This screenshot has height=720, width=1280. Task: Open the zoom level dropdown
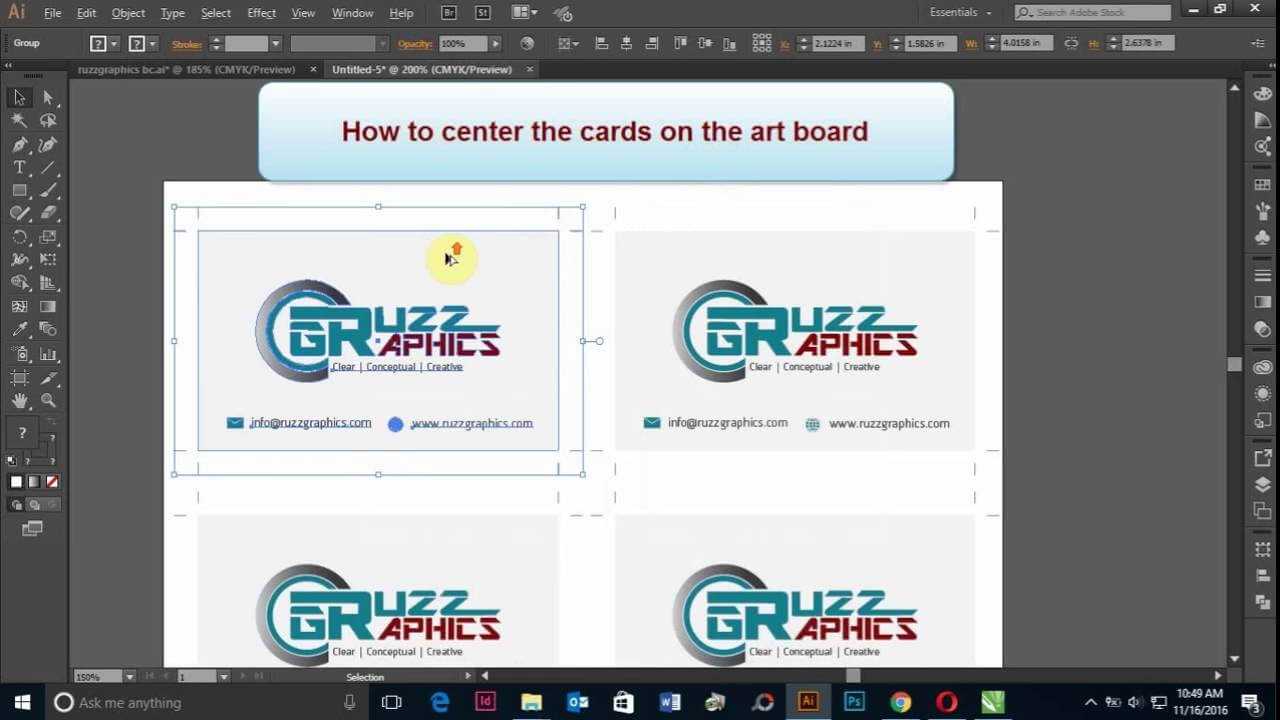click(129, 677)
